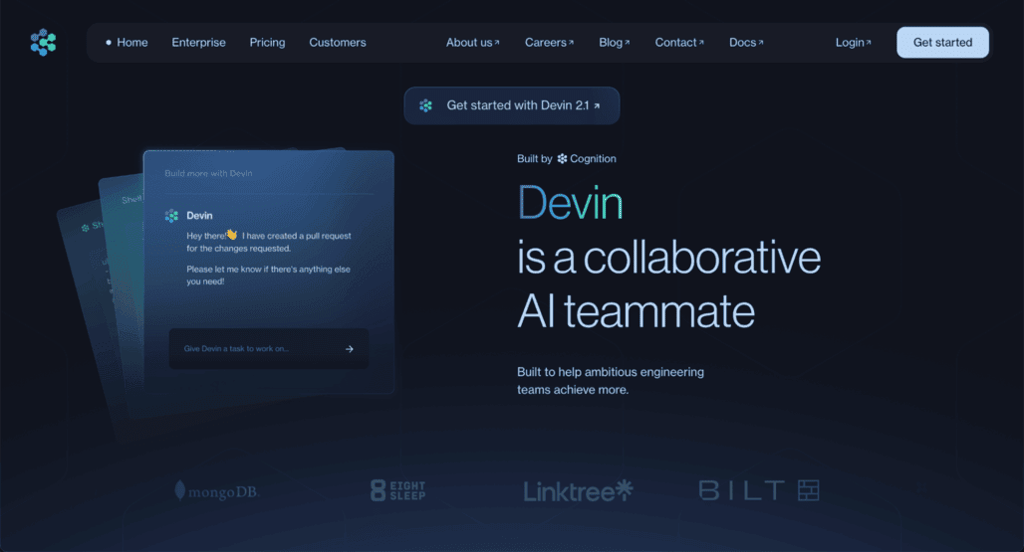Click the Give Devin a task input field
Screen dimensions: 1024x552
coord(268,349)
